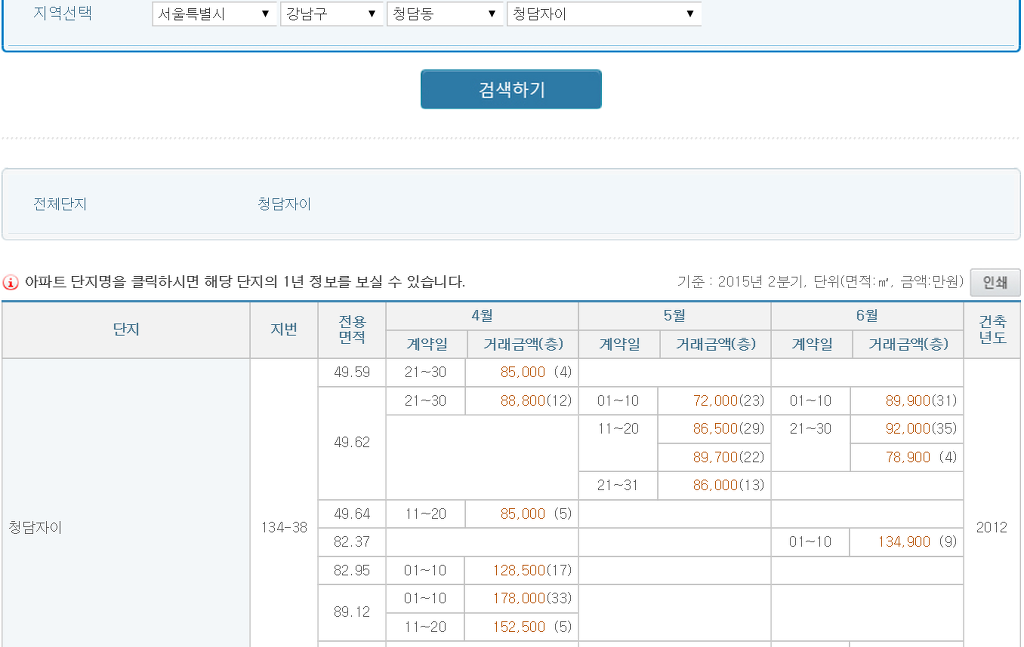Click build year 2012 cell
Viewport: 1024px width, 647px height.
coord(991,528)
